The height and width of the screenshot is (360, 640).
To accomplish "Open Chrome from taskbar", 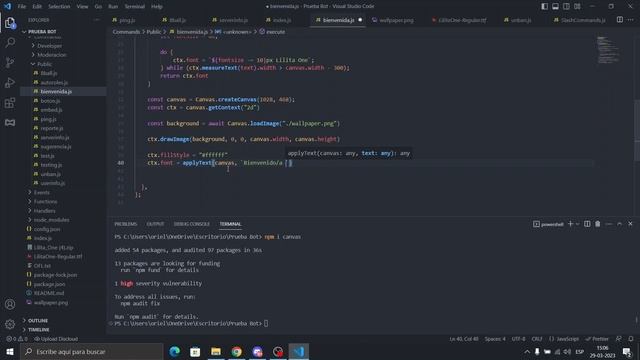I will (x=237, y=351).
